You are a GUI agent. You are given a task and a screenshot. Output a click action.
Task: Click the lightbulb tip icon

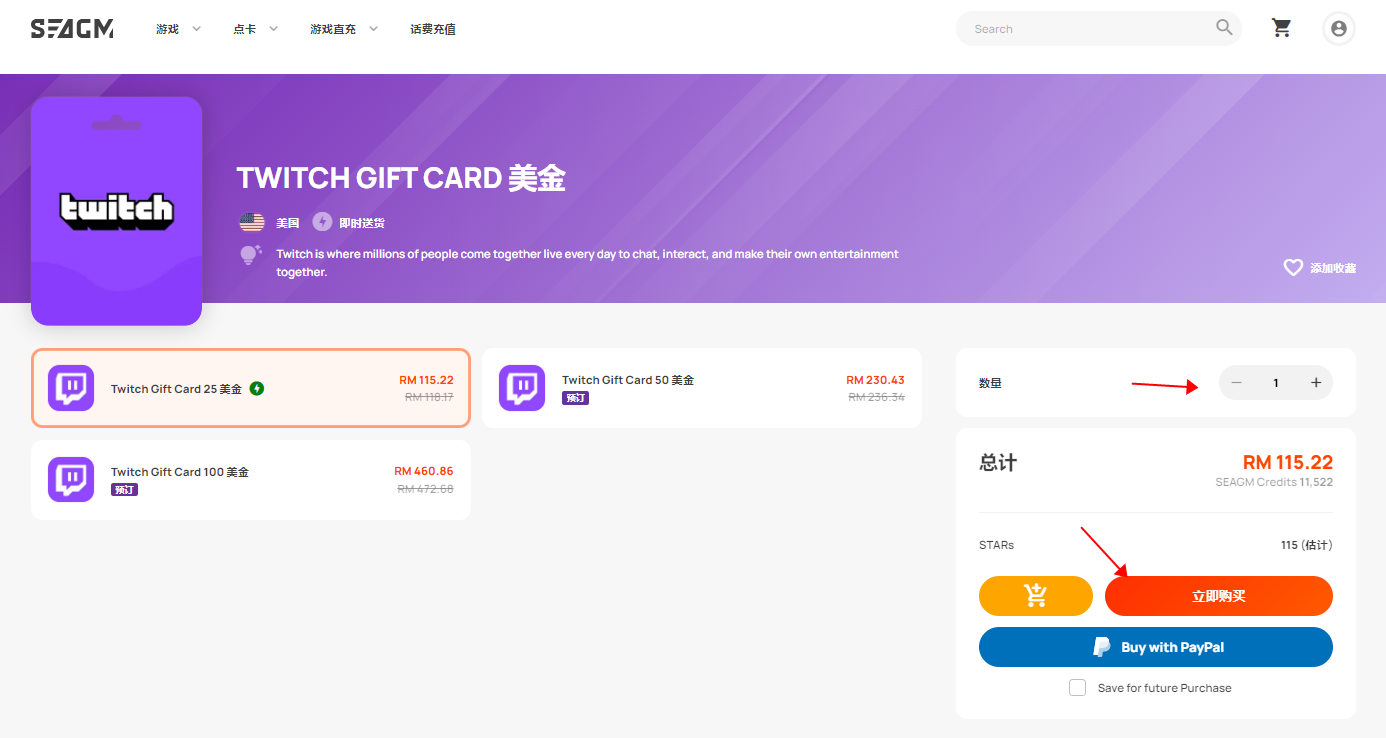250,255
